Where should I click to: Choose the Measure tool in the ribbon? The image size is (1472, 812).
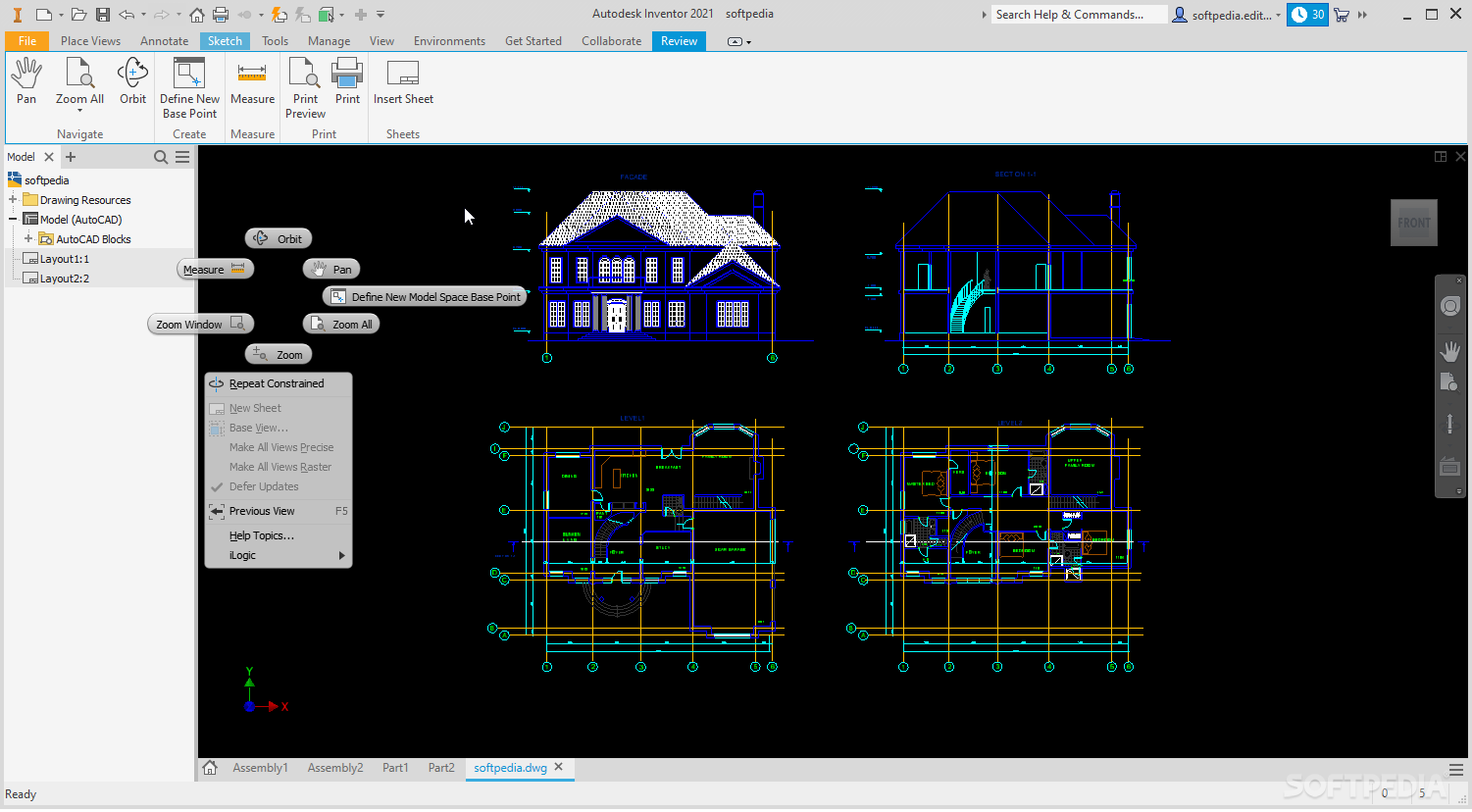252,80
